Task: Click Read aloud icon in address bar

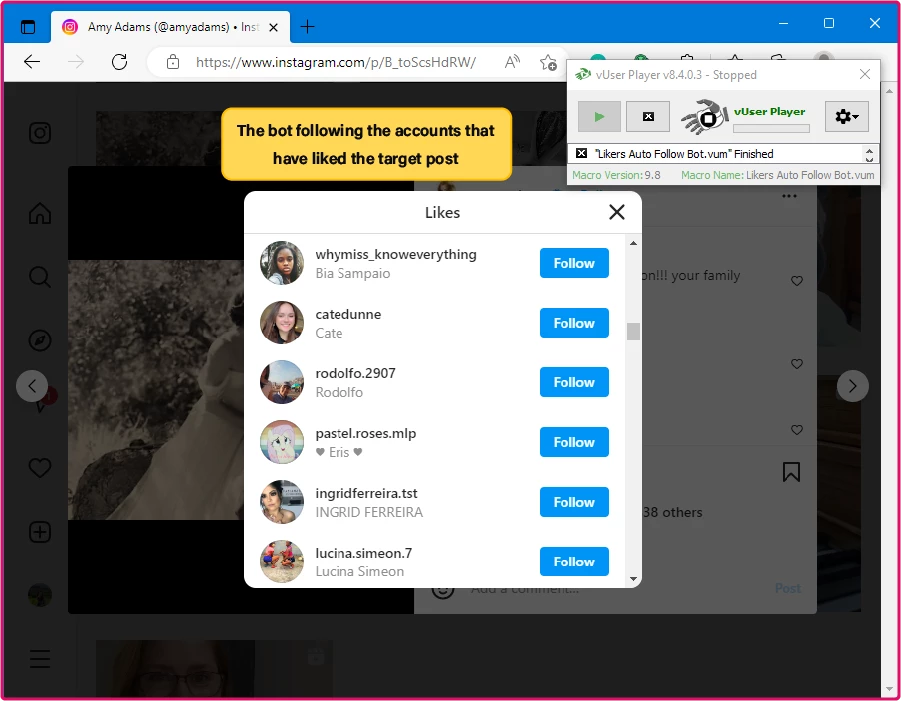Action: click(x=512, y=62)
